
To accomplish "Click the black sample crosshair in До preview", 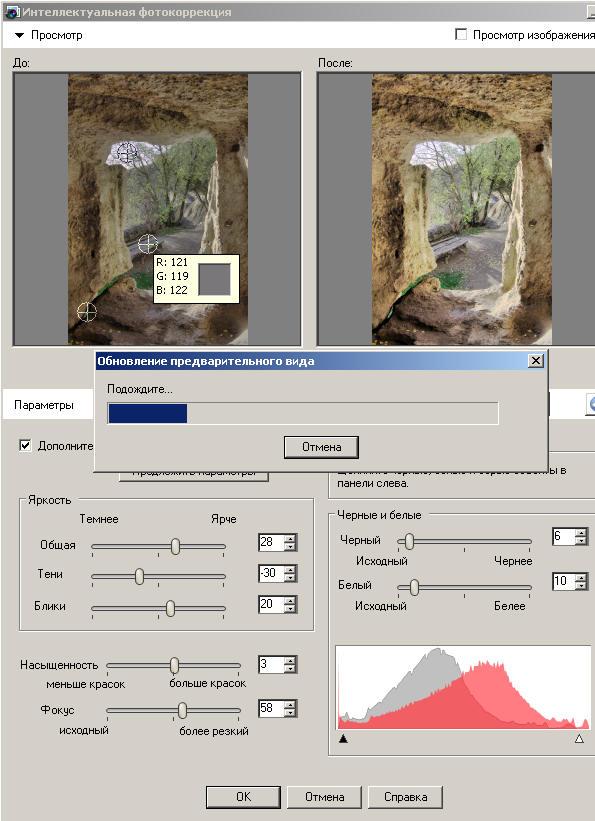I will (87, 312).
